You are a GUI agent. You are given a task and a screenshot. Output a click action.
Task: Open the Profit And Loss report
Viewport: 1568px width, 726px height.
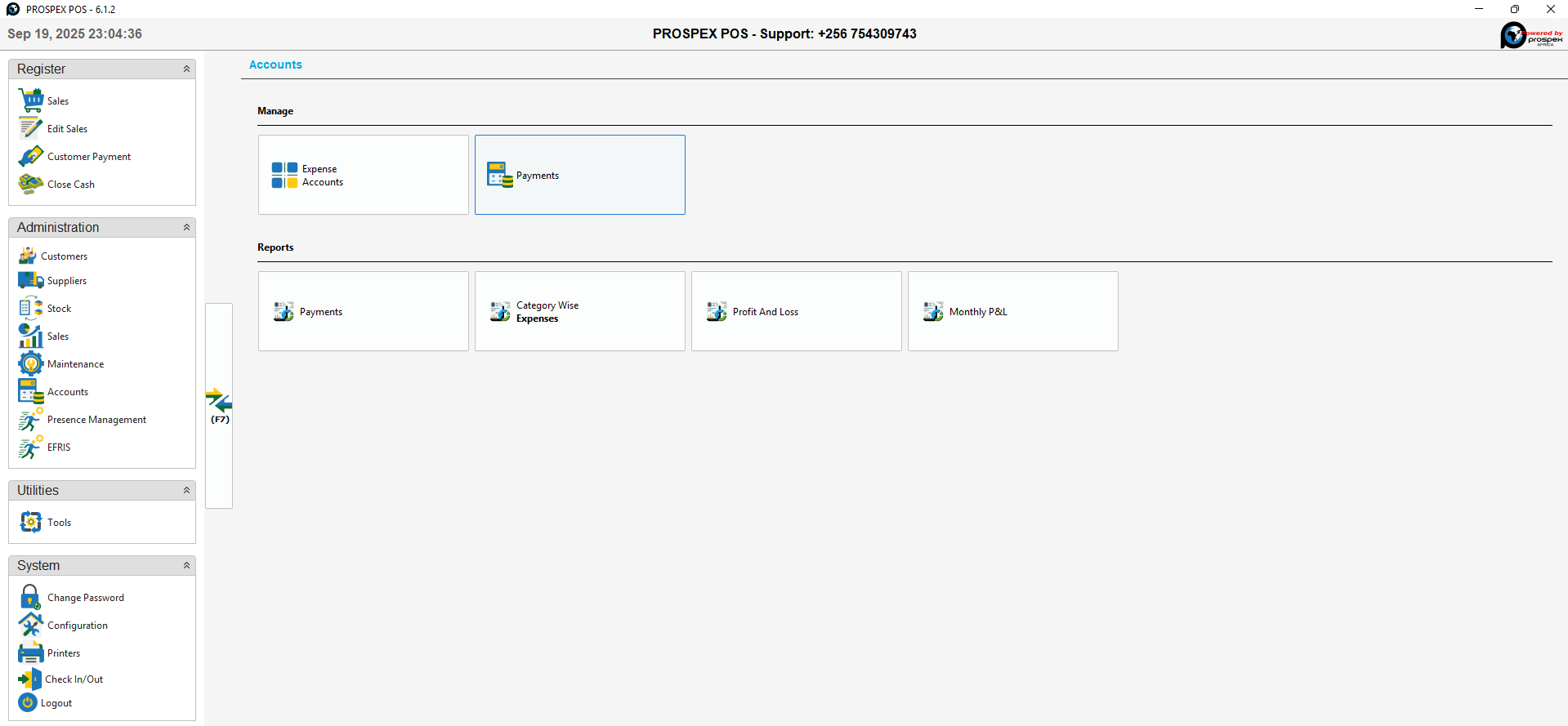[x=796, y=311]
